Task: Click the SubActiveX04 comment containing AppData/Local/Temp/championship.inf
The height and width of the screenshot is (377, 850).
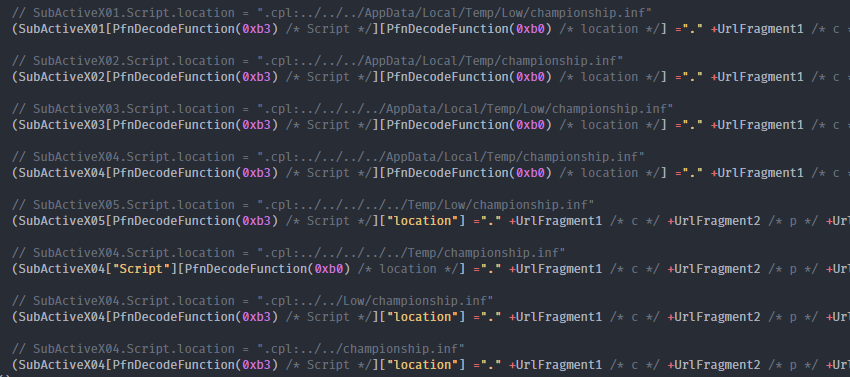Action: (328, 157)
